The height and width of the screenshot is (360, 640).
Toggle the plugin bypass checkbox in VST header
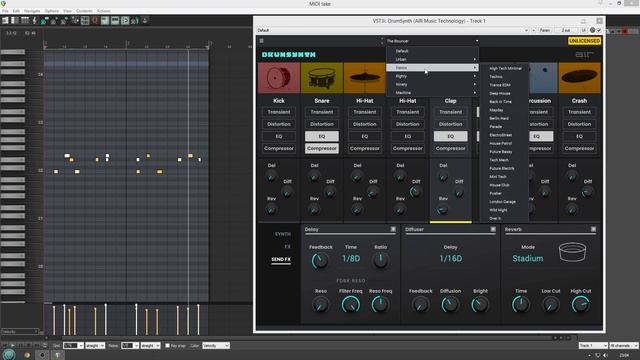coord(599,30)
